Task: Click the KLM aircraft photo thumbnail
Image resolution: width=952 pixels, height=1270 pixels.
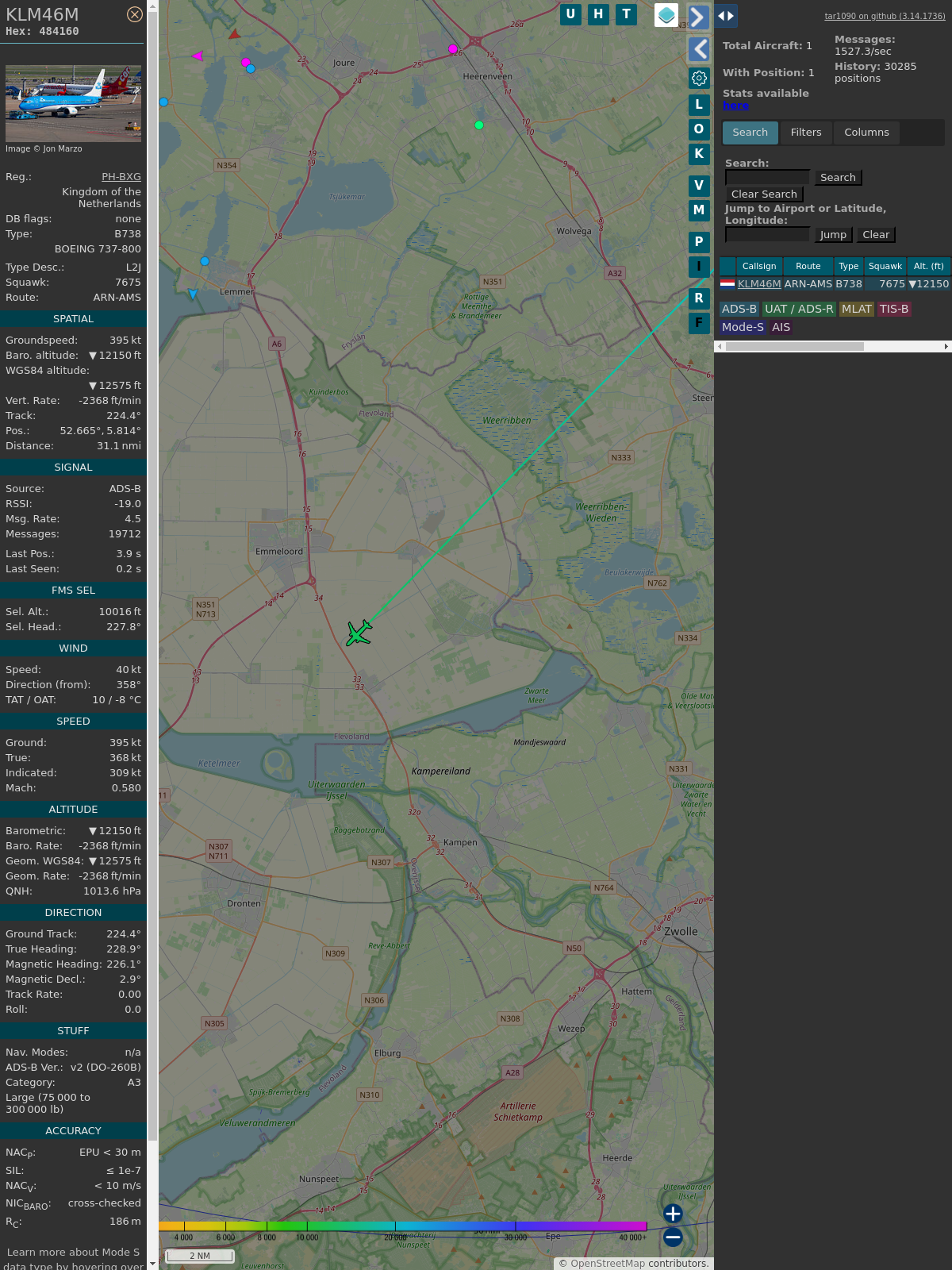Action: click(x=73, y=103)
